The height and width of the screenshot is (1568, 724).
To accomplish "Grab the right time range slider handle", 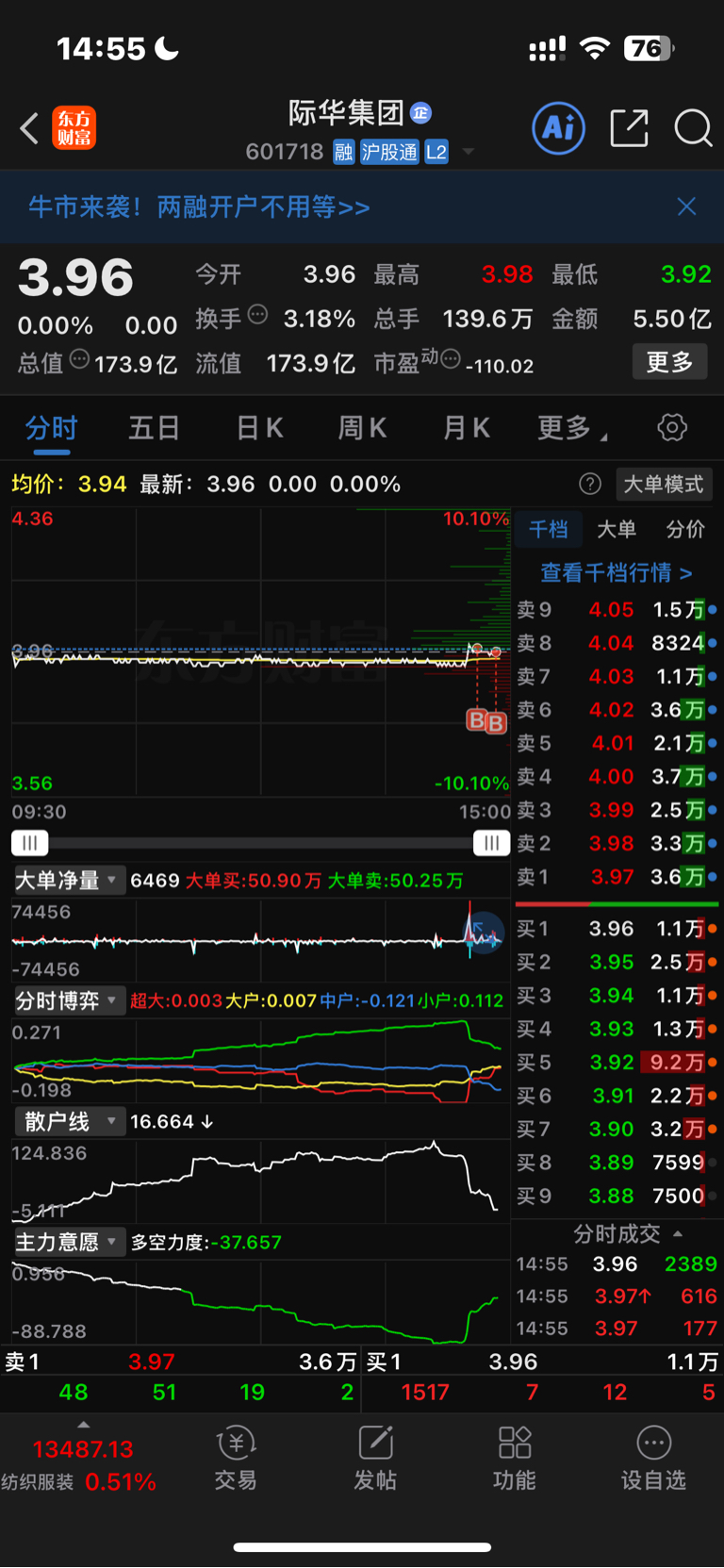I will pyautogui.click(x=491, y=843).
